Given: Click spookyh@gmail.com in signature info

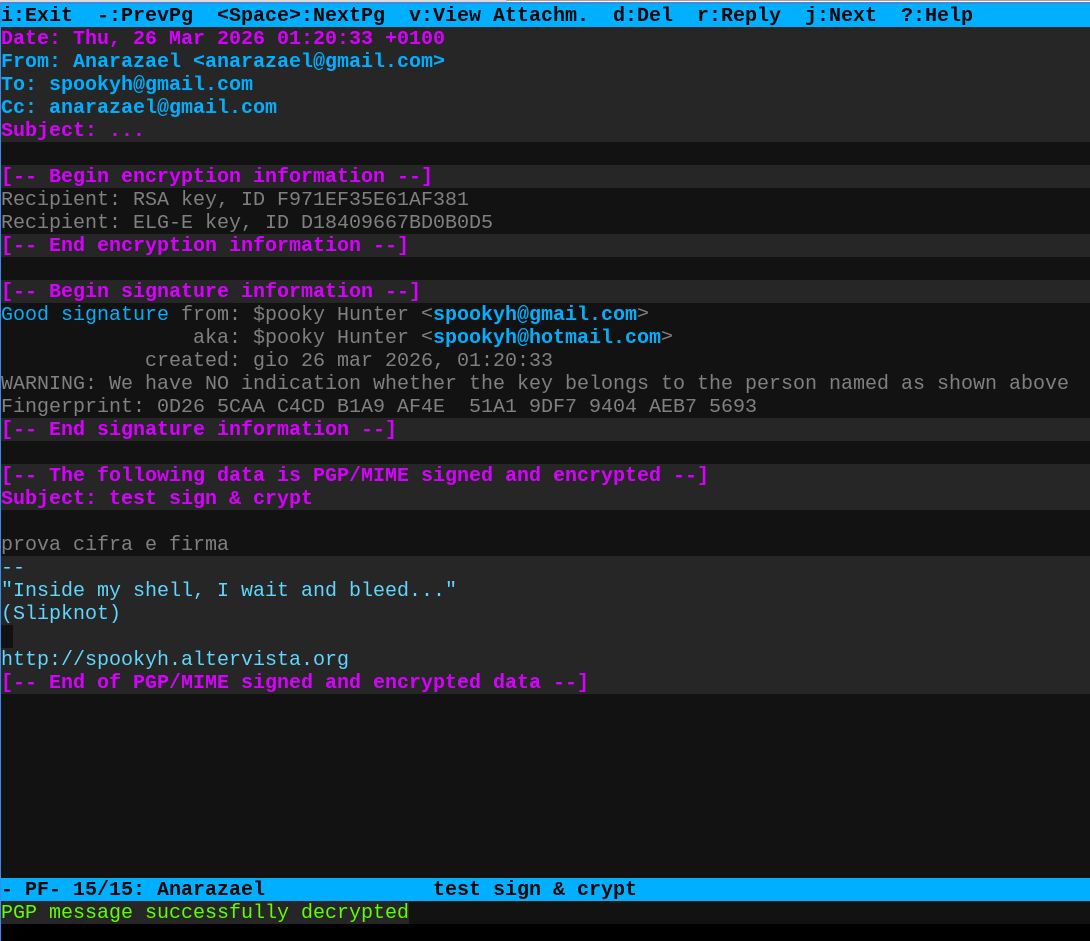Looking at the screenshot, I should point(534,314).
